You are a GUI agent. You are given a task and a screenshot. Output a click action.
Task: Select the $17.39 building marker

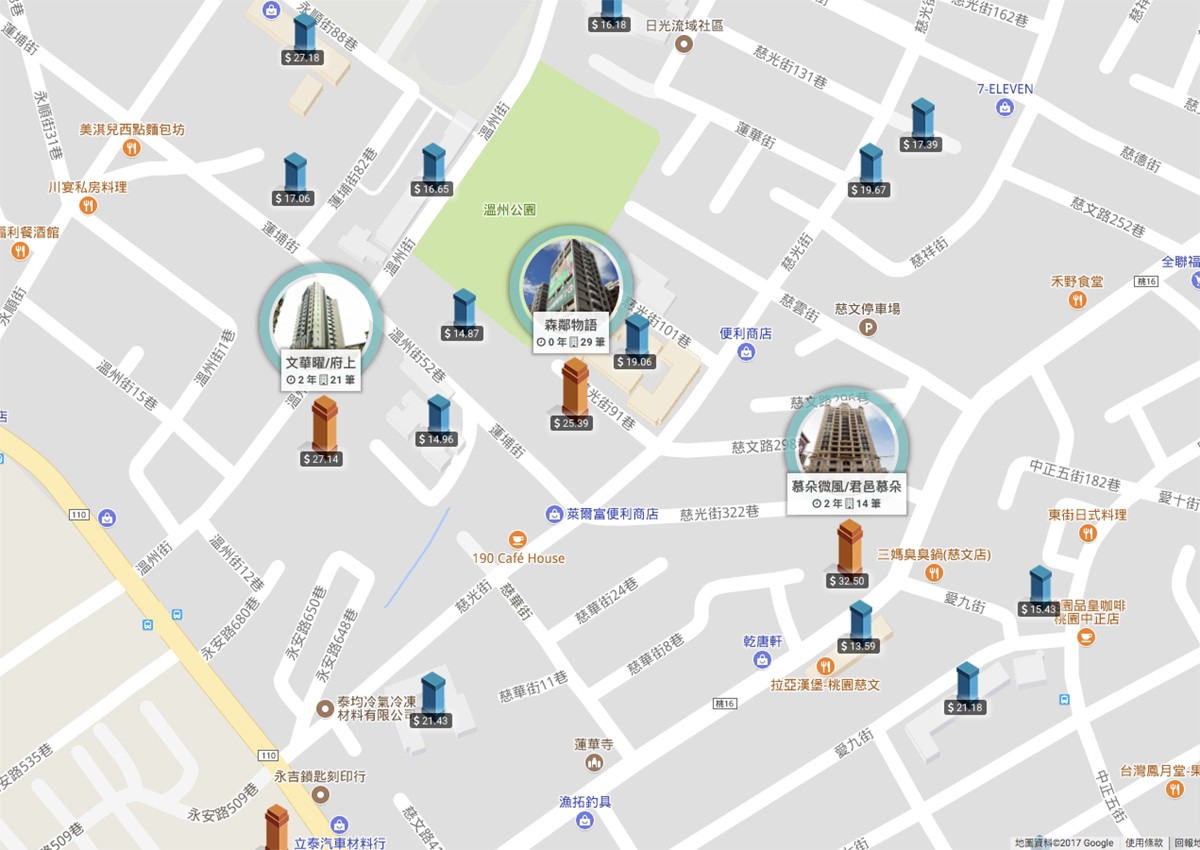pyautogui.click(x=921, y=126)
